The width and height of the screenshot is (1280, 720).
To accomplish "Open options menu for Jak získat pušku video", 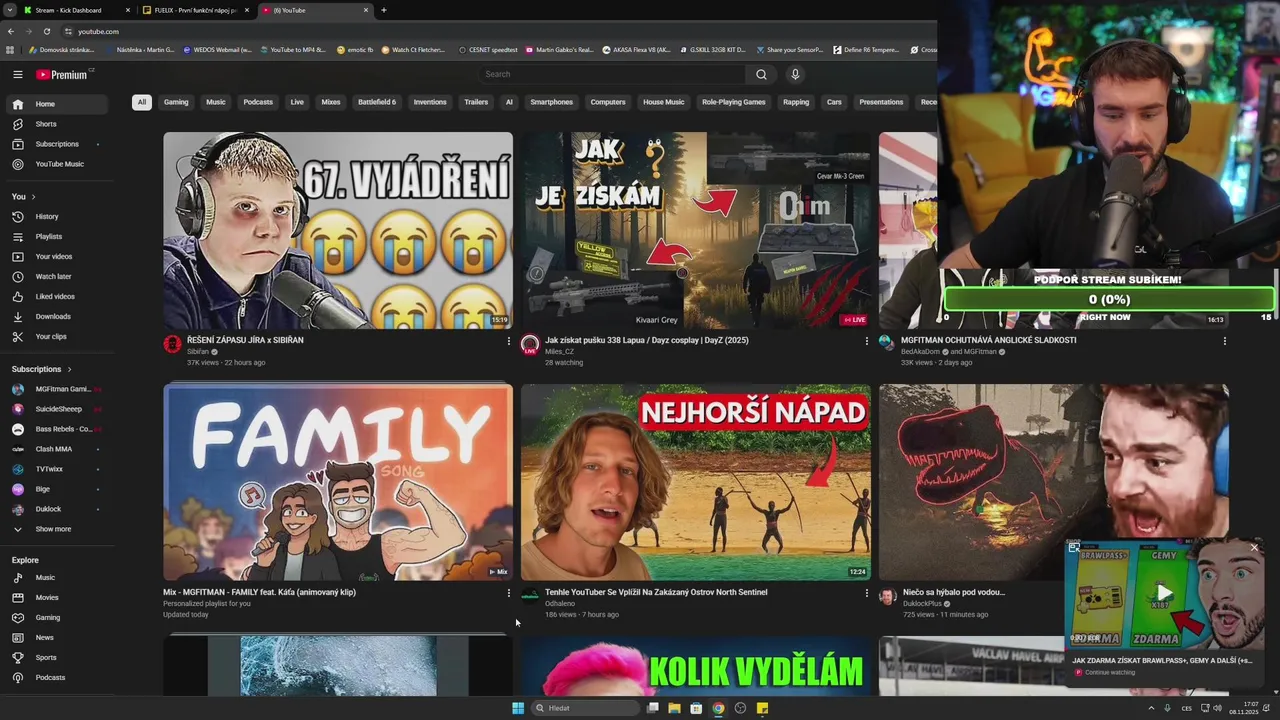I will pos(866,341).
